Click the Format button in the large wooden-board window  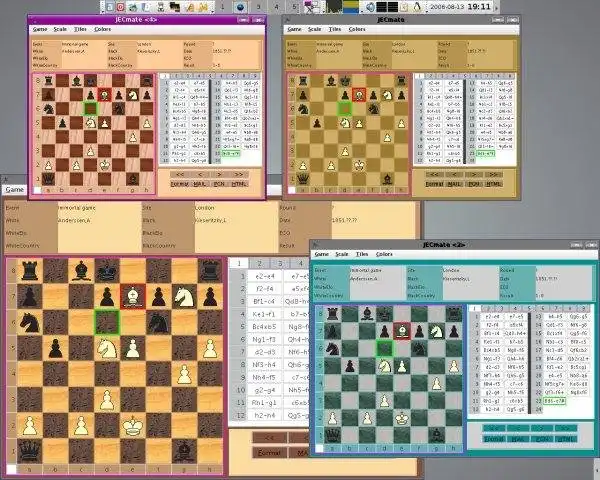pos(269,453)
